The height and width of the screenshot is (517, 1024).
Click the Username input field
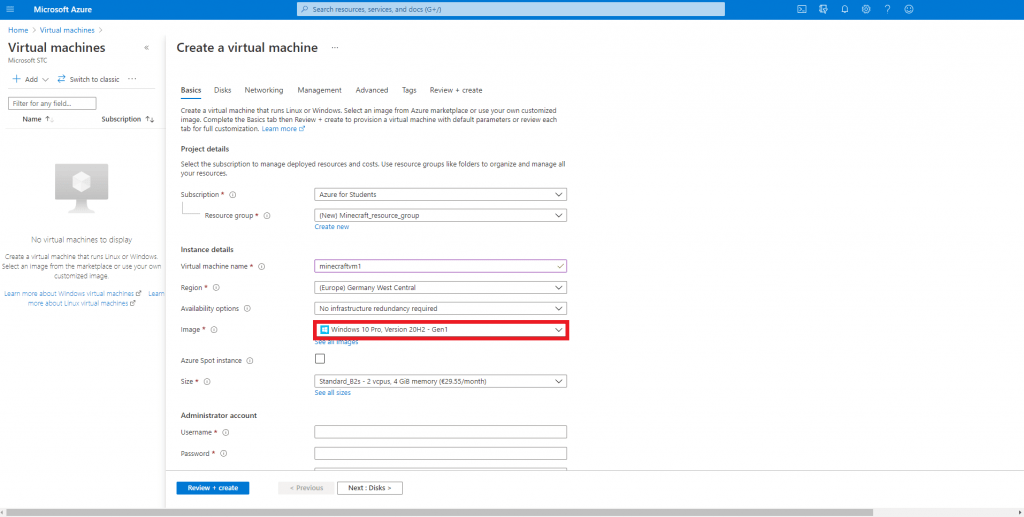coord(440,432)
